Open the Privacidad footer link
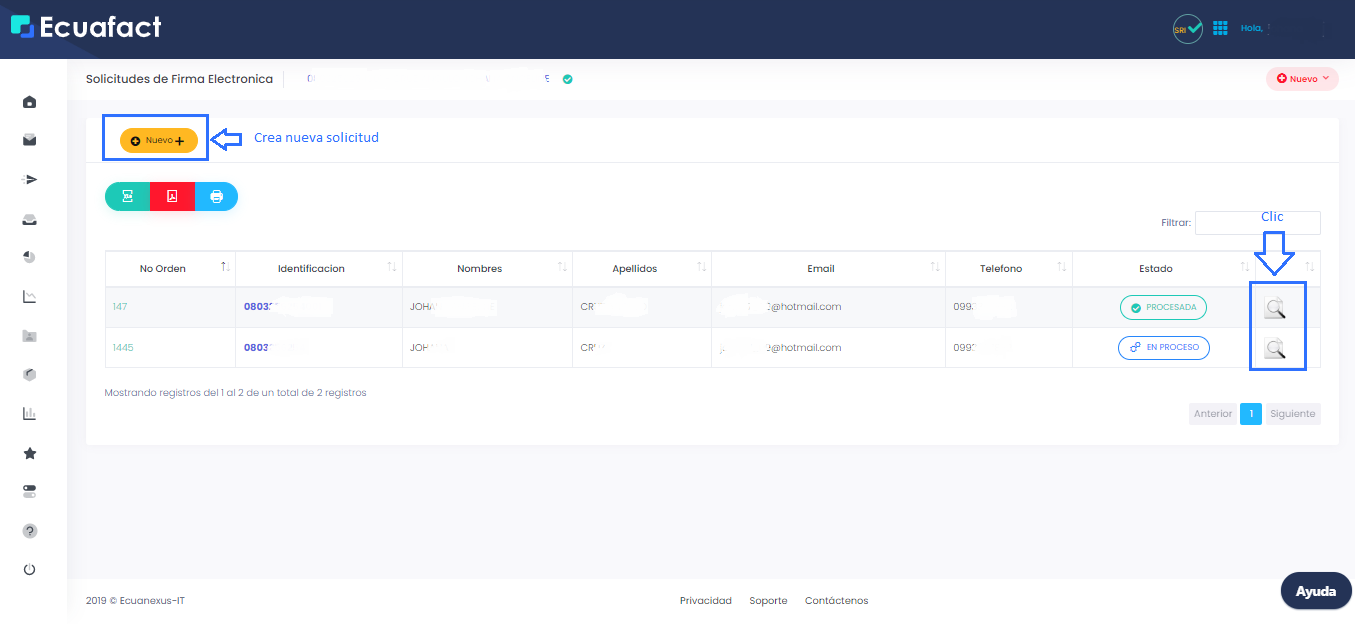 click(x=705, y=601)
